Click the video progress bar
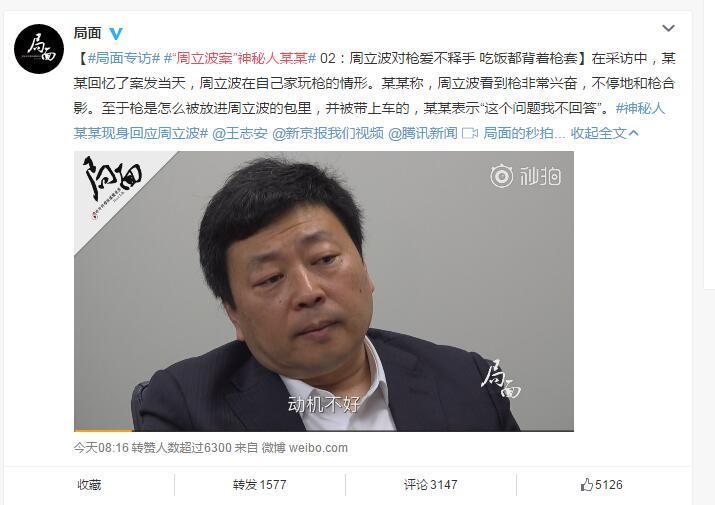The image size is (715, 505). click(324, 430)
